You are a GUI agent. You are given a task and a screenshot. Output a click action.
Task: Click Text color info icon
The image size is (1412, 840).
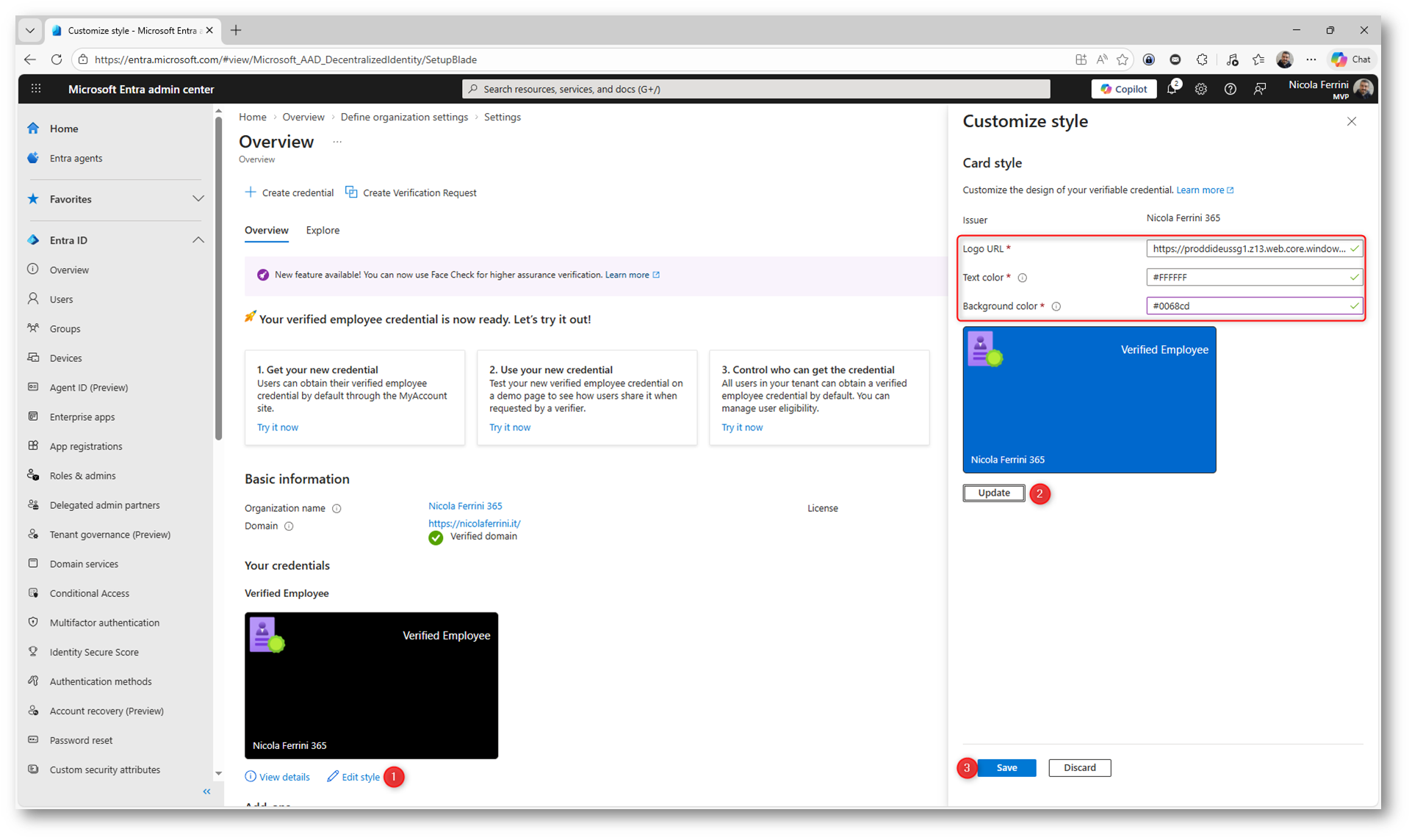1022,278
